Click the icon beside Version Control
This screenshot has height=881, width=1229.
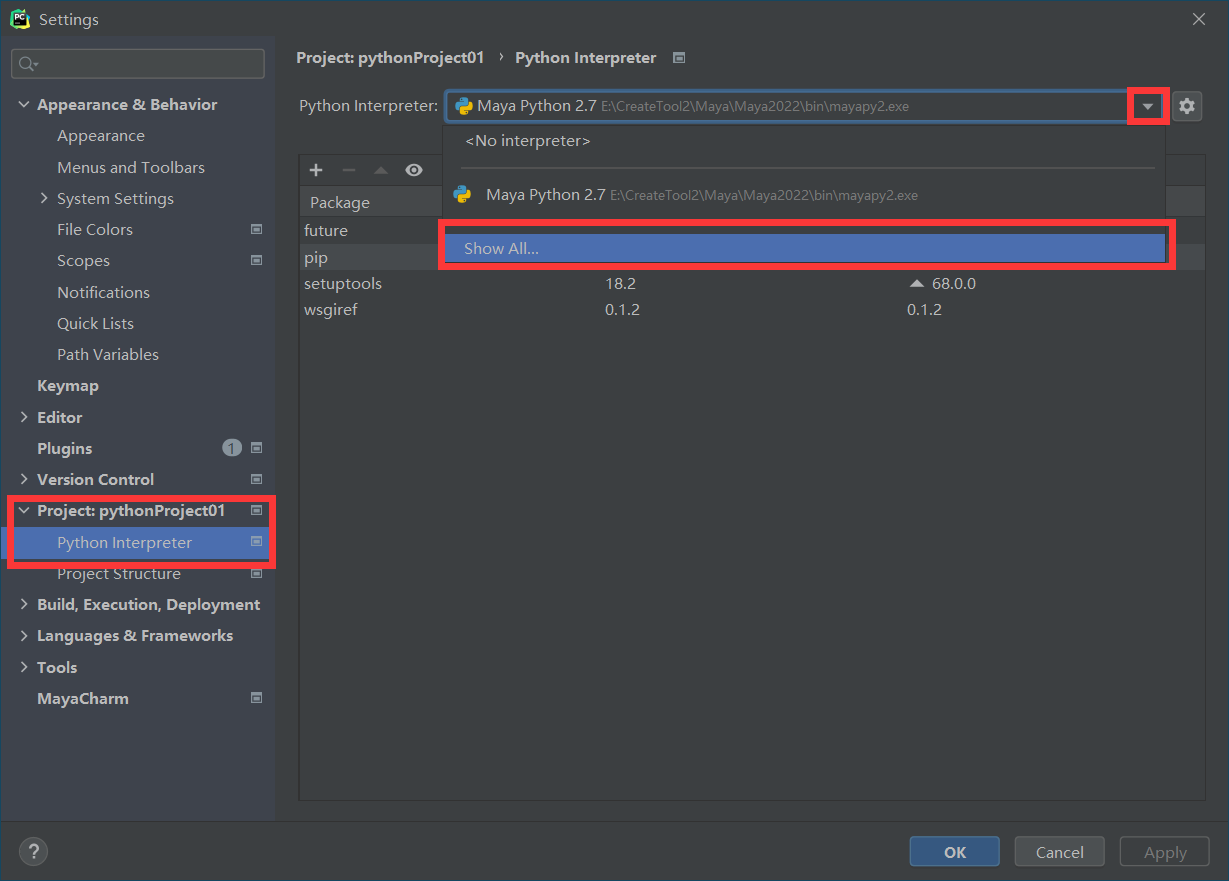(257, 479)
